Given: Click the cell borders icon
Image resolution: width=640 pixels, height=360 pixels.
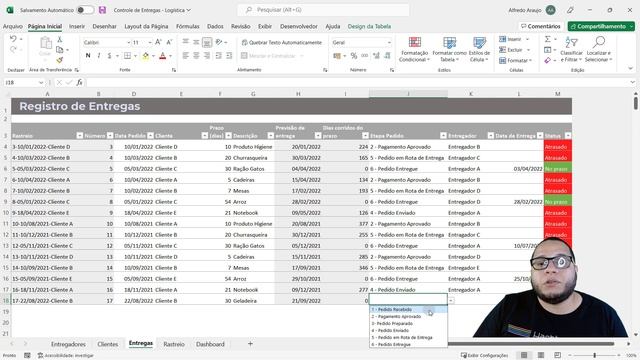Looking at the screenshot, I should tap(127, 56).
